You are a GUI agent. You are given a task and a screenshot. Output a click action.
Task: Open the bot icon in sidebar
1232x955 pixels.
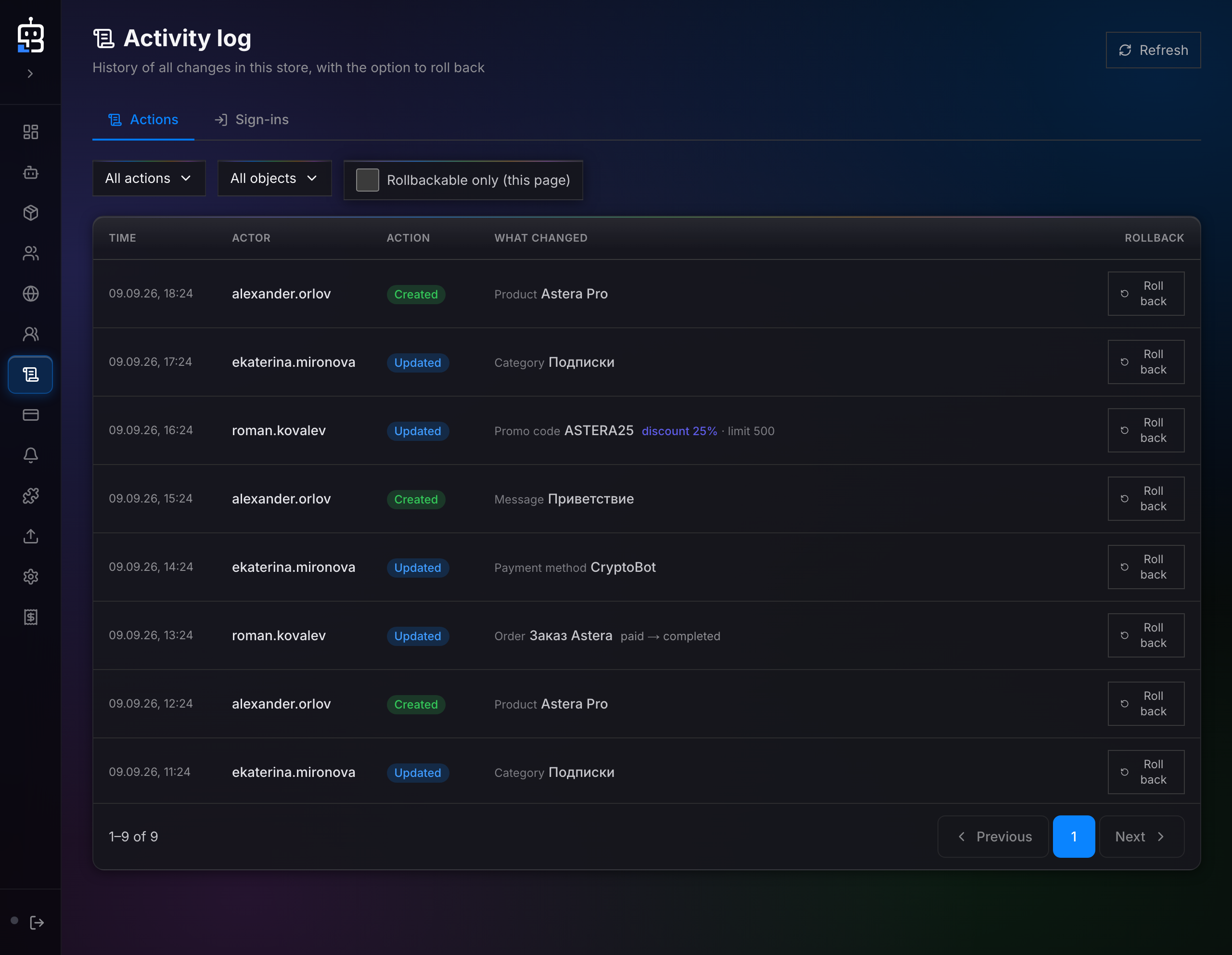coord(30,173)
